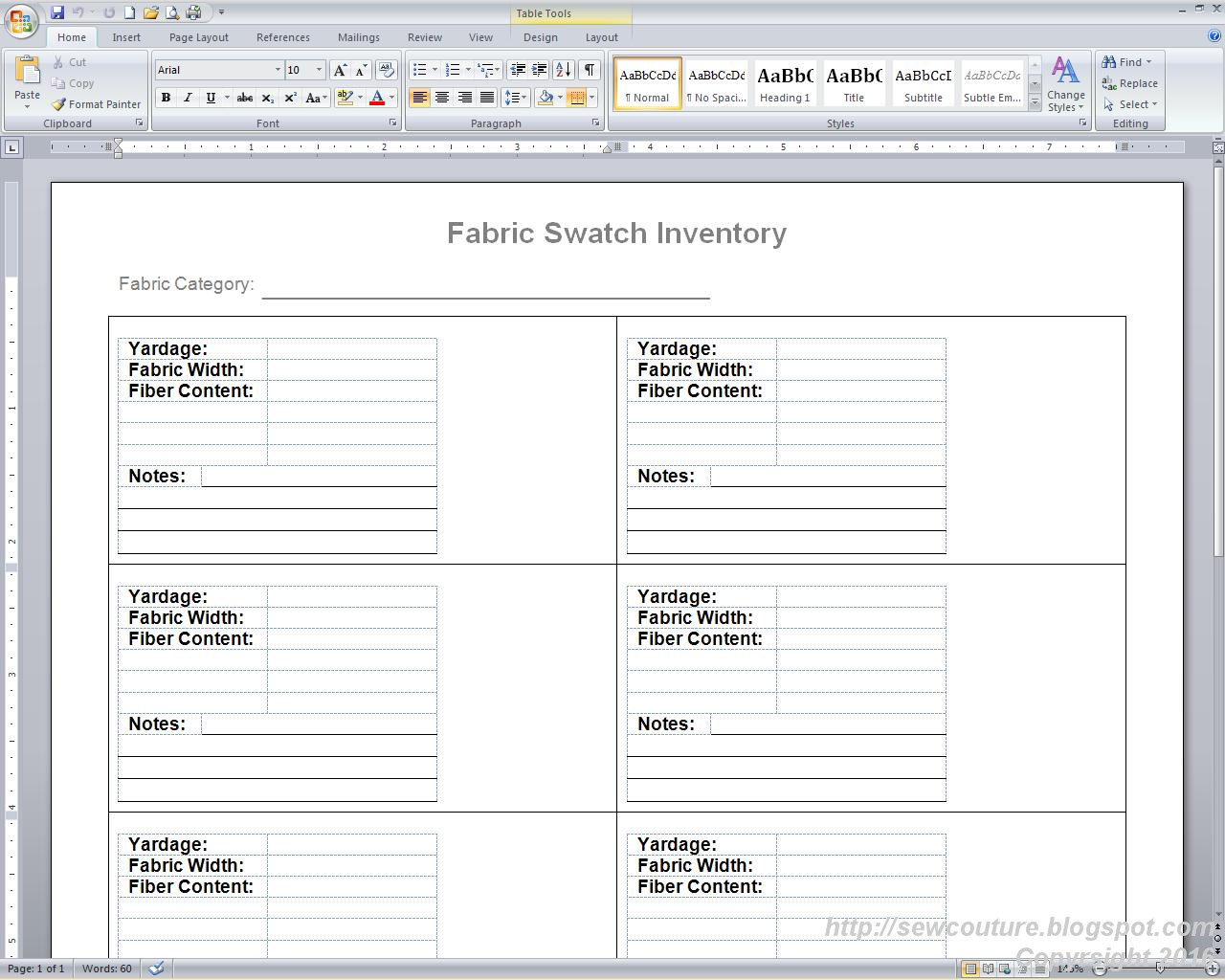Open the Arial font name dropdown
The height and width of the screenshot is (980, 1225).
pos(278,69)
